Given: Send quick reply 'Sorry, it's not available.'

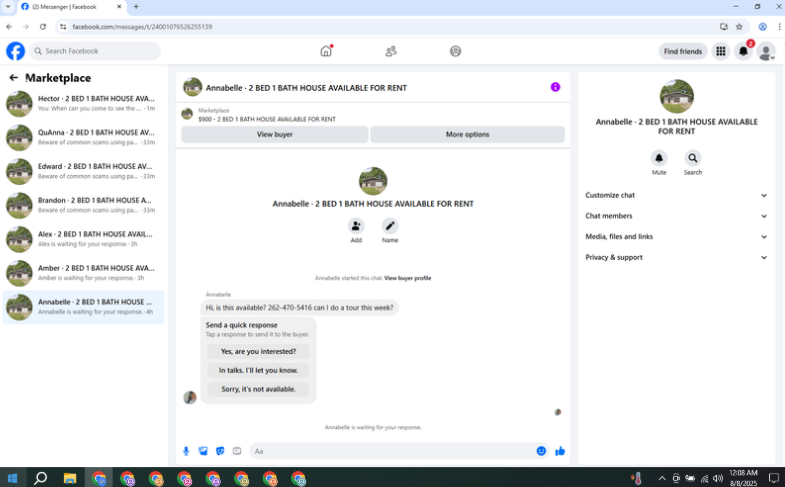Looking at the screenshot, I should tap(258, 389).
